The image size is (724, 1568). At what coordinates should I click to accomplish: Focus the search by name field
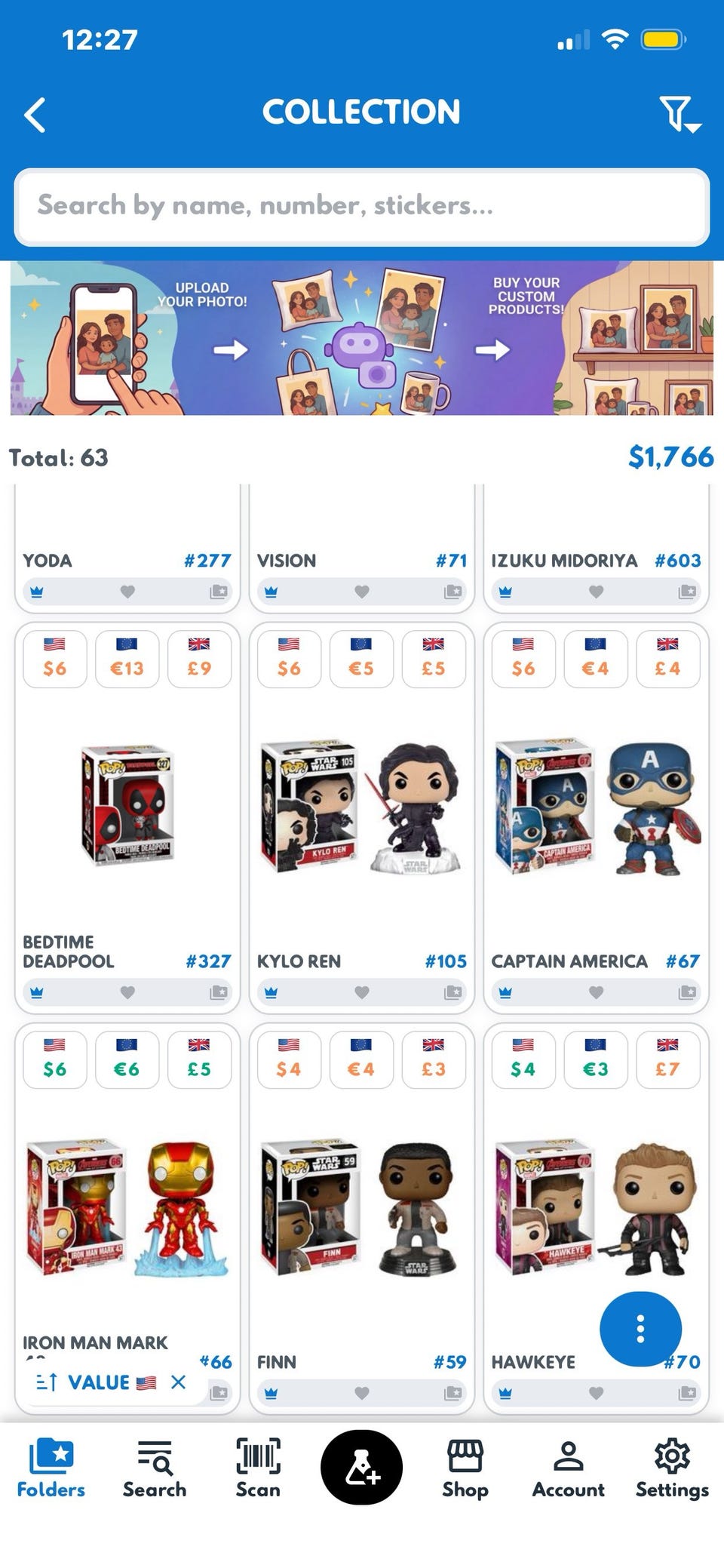tap(362, 206)
